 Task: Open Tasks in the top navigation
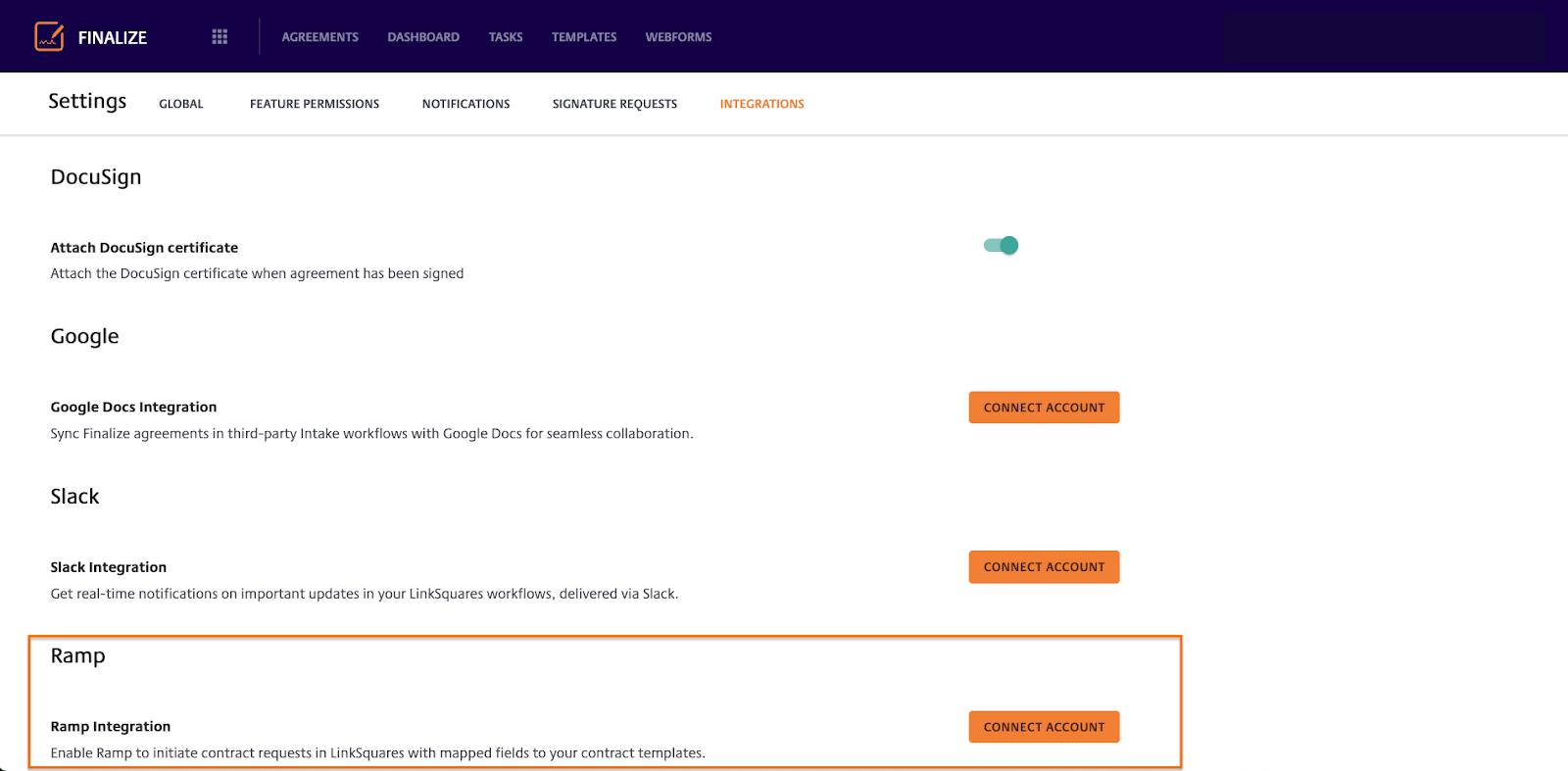coord(506,37)
